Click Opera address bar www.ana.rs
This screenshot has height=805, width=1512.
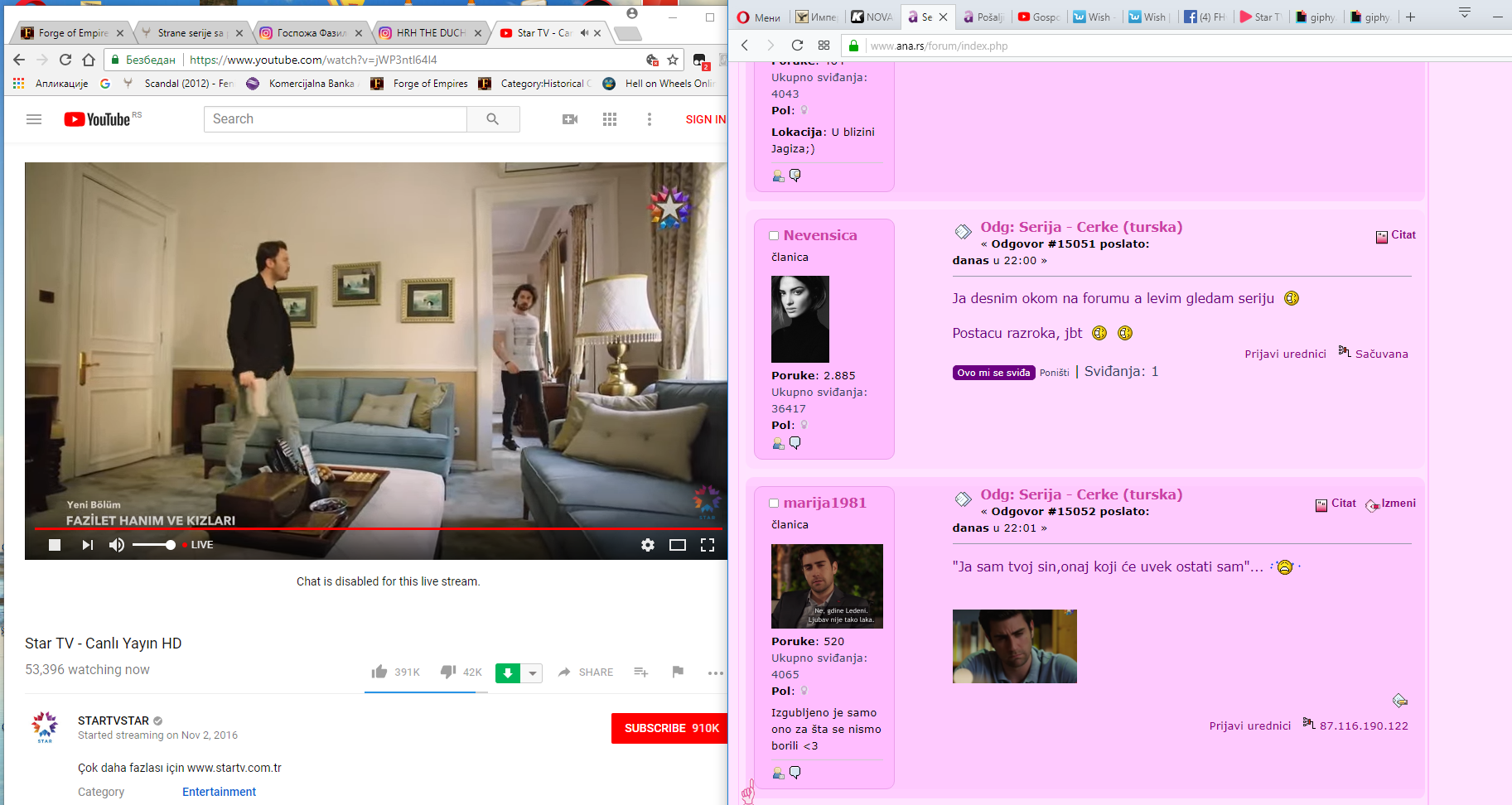click(939, 46)
